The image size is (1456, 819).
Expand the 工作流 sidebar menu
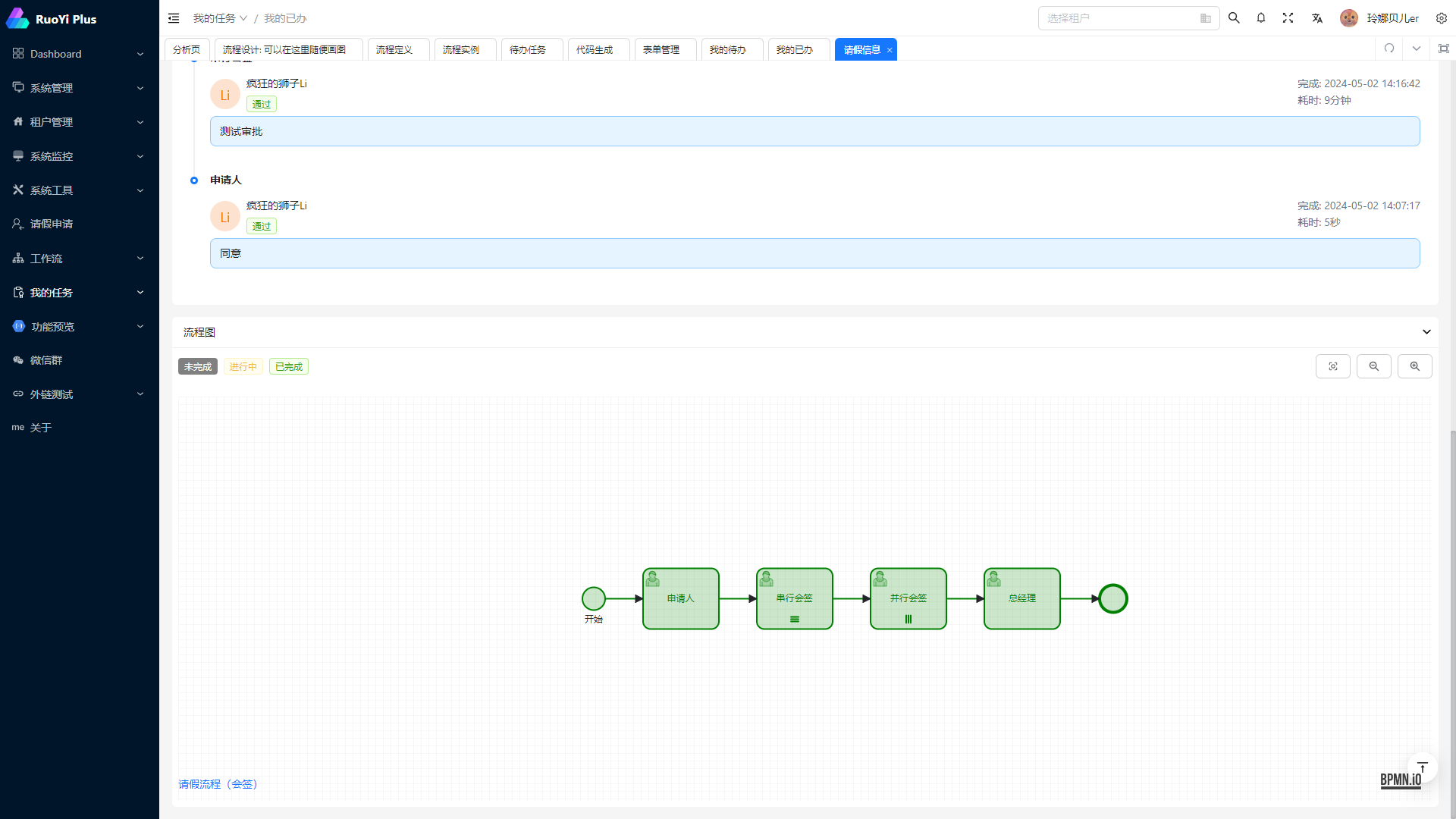click(80, 259)
